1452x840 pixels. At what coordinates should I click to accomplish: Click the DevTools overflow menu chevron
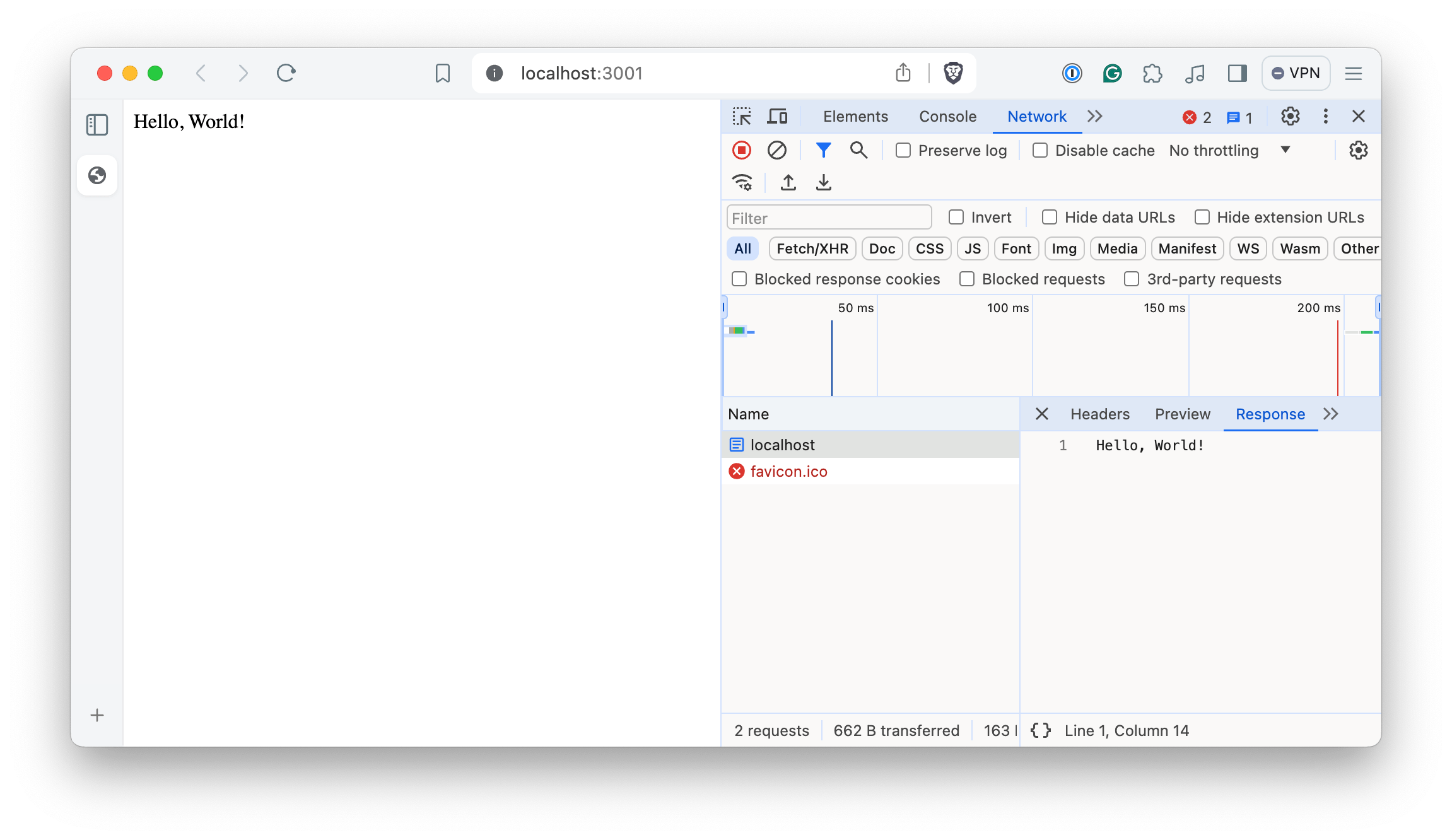1096,116
